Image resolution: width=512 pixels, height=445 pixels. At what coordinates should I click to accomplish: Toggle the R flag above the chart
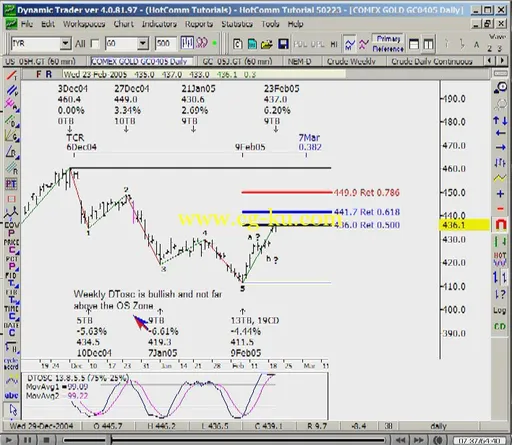click(x=49, y=74)
